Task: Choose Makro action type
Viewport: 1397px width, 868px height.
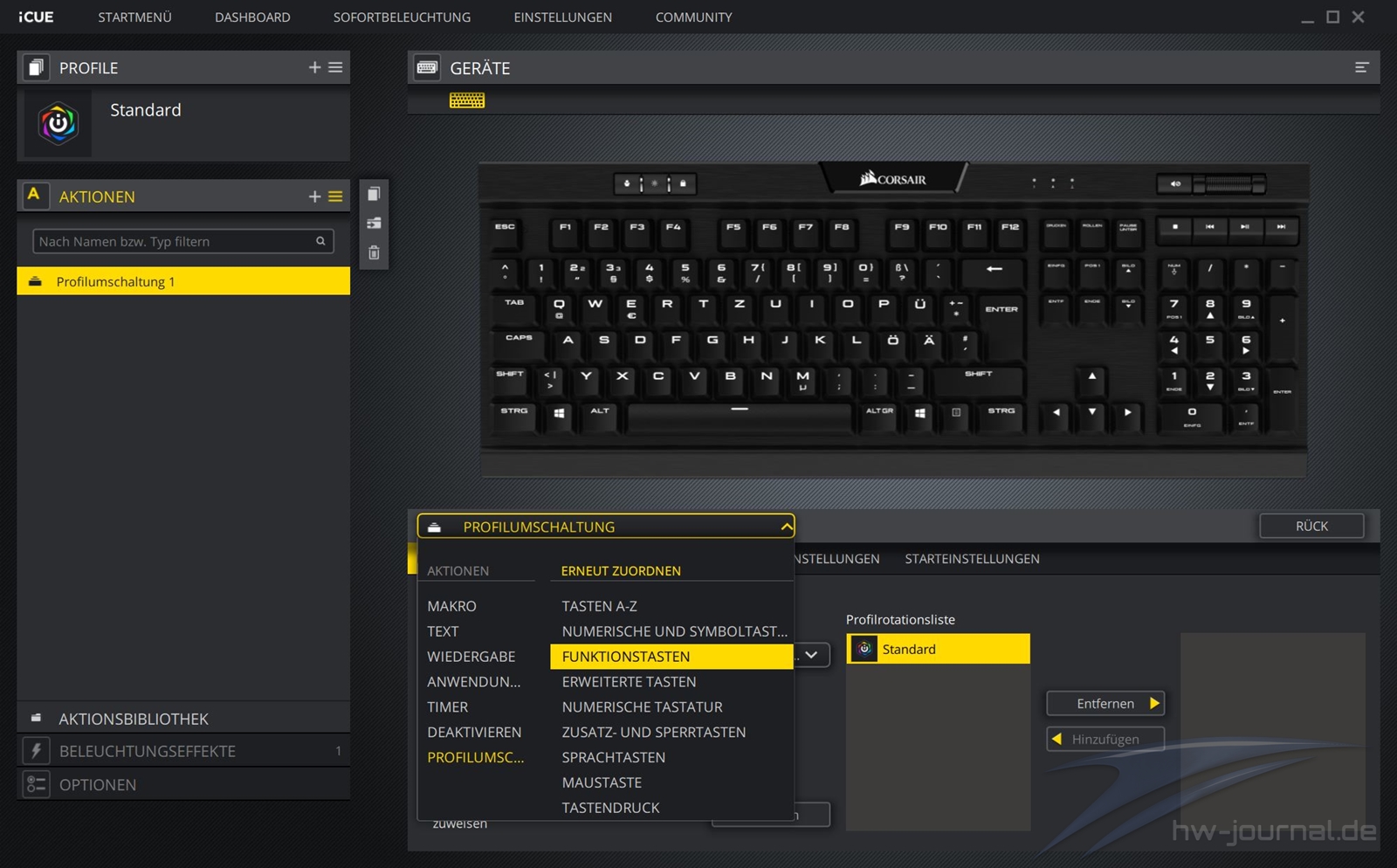Action: (451, 606)
